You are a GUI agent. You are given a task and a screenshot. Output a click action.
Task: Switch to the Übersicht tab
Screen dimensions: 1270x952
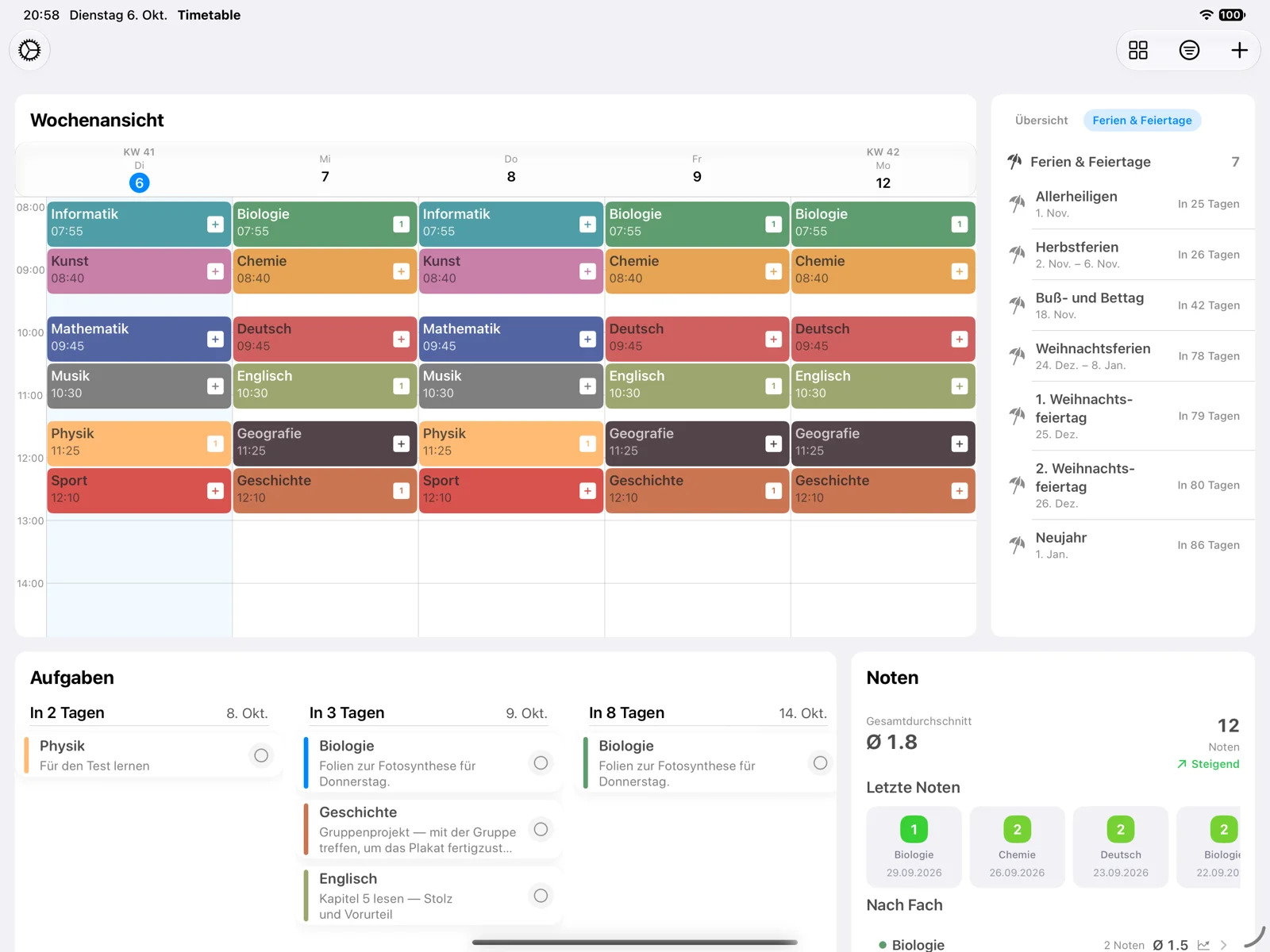point(1041,121)
